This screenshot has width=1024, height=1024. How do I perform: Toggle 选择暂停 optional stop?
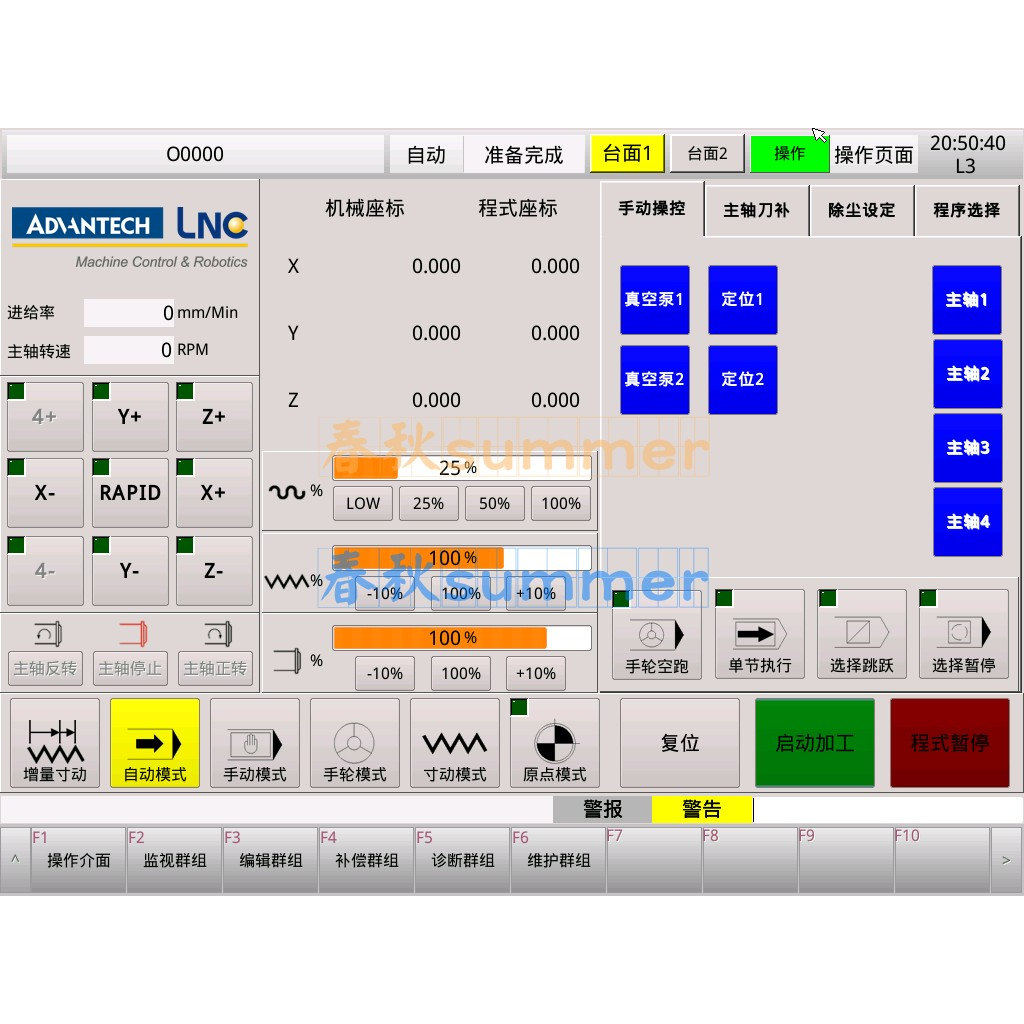(963, 634)
